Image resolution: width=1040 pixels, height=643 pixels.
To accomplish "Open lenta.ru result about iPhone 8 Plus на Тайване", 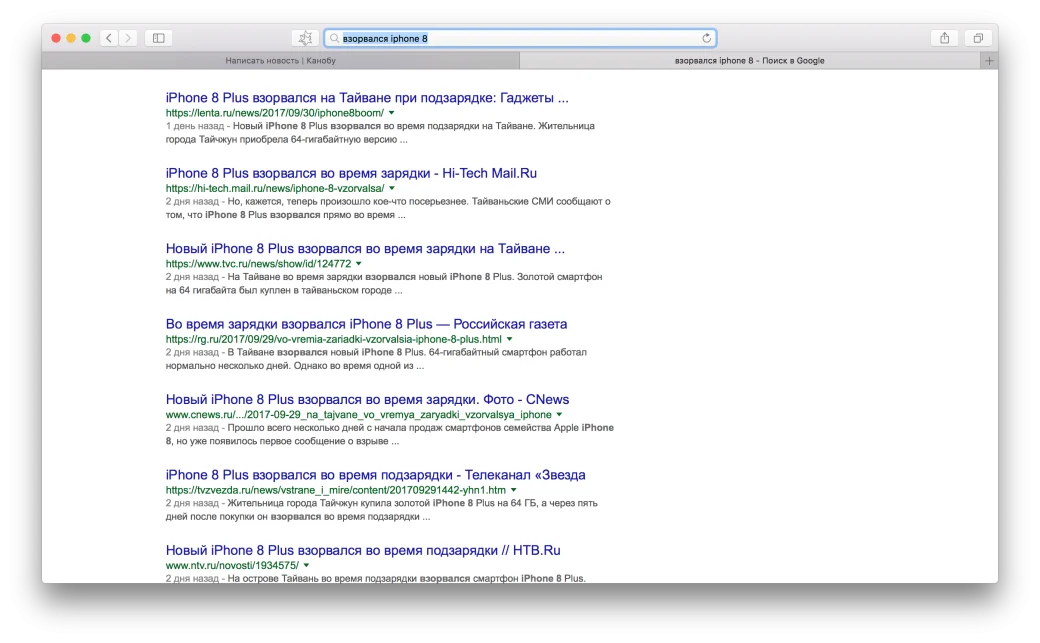I will coord(367,98).
